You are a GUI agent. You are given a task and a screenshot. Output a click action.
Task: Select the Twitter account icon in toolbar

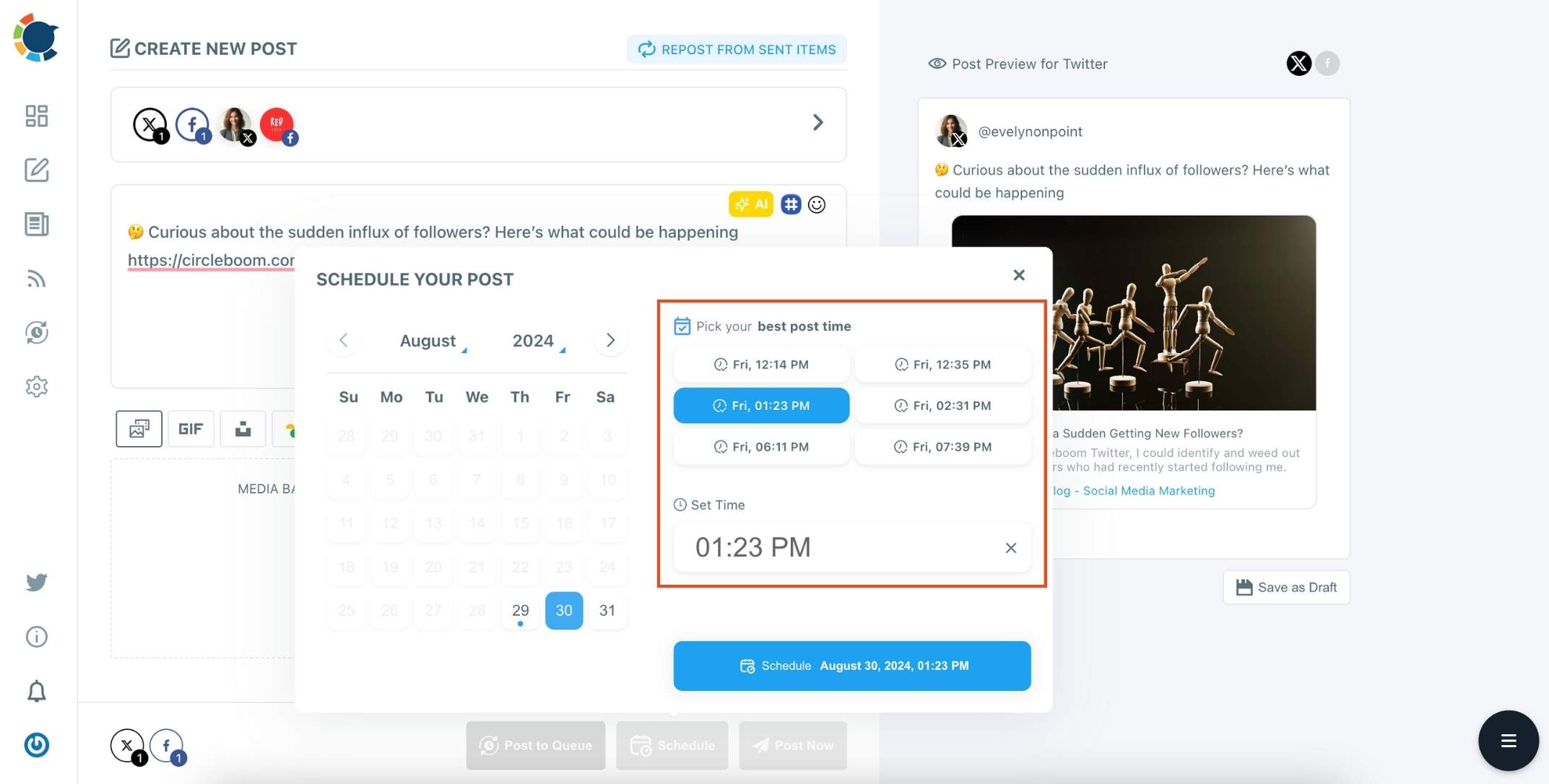point(36,581)
